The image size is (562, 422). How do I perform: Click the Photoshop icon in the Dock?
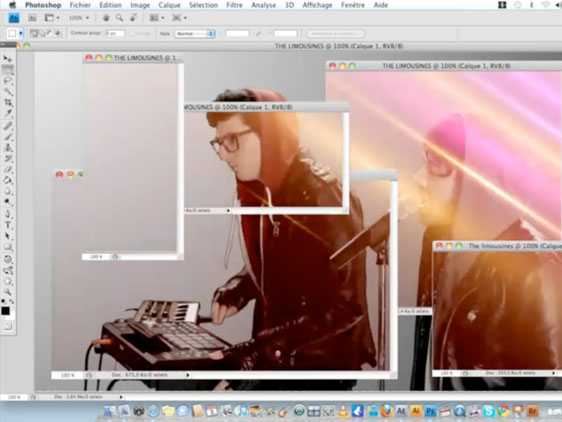tap(430, 411)
